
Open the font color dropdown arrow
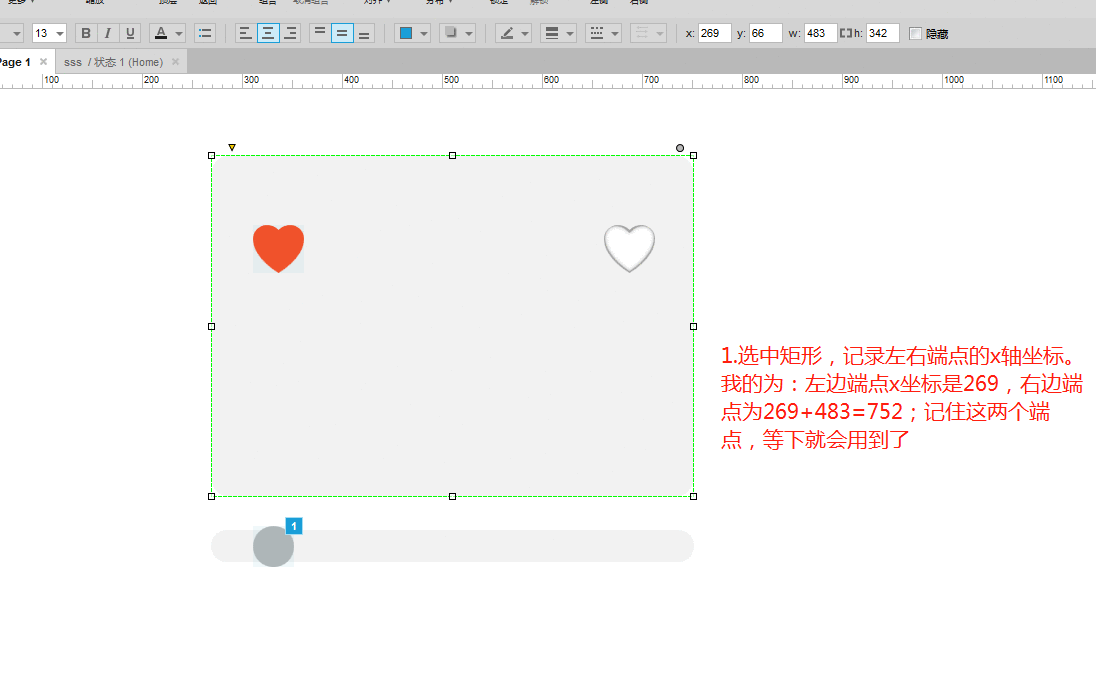click(179, 34)
